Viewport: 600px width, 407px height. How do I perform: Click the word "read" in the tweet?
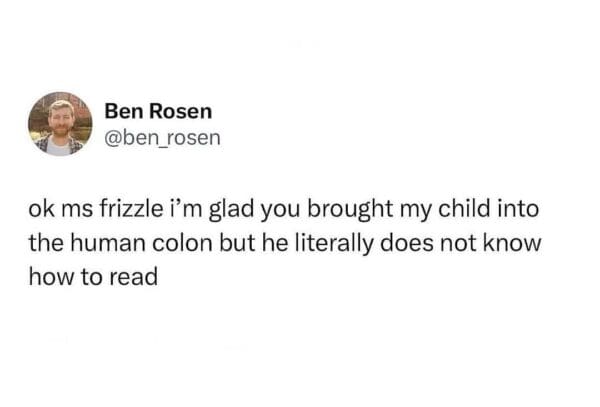pyautogui.click(x=136, y=277)
